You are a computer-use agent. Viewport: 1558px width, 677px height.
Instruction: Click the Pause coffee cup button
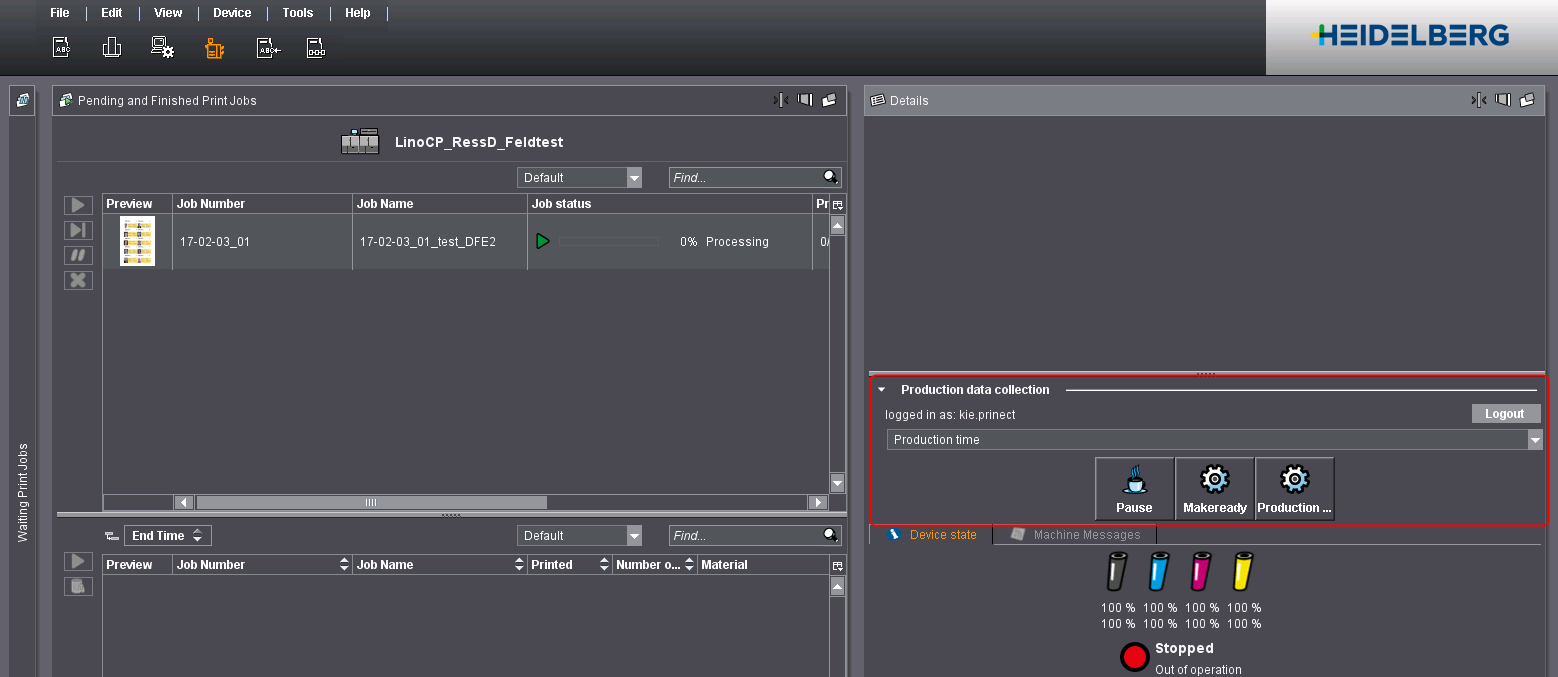(1134, 489)
